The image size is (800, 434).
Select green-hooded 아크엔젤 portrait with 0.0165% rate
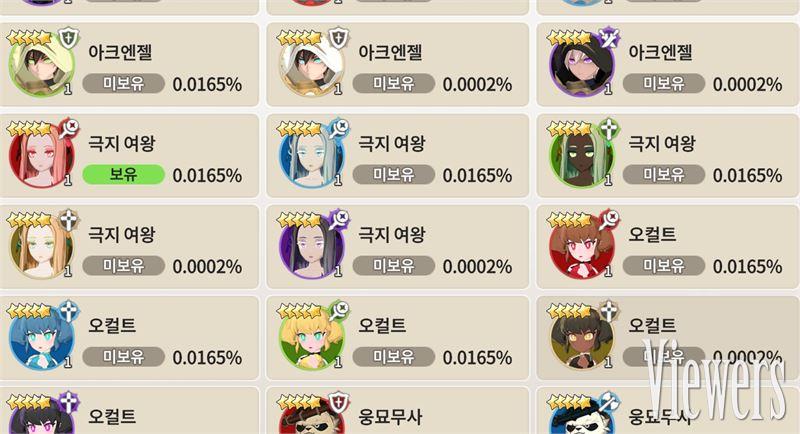point(42,66)
